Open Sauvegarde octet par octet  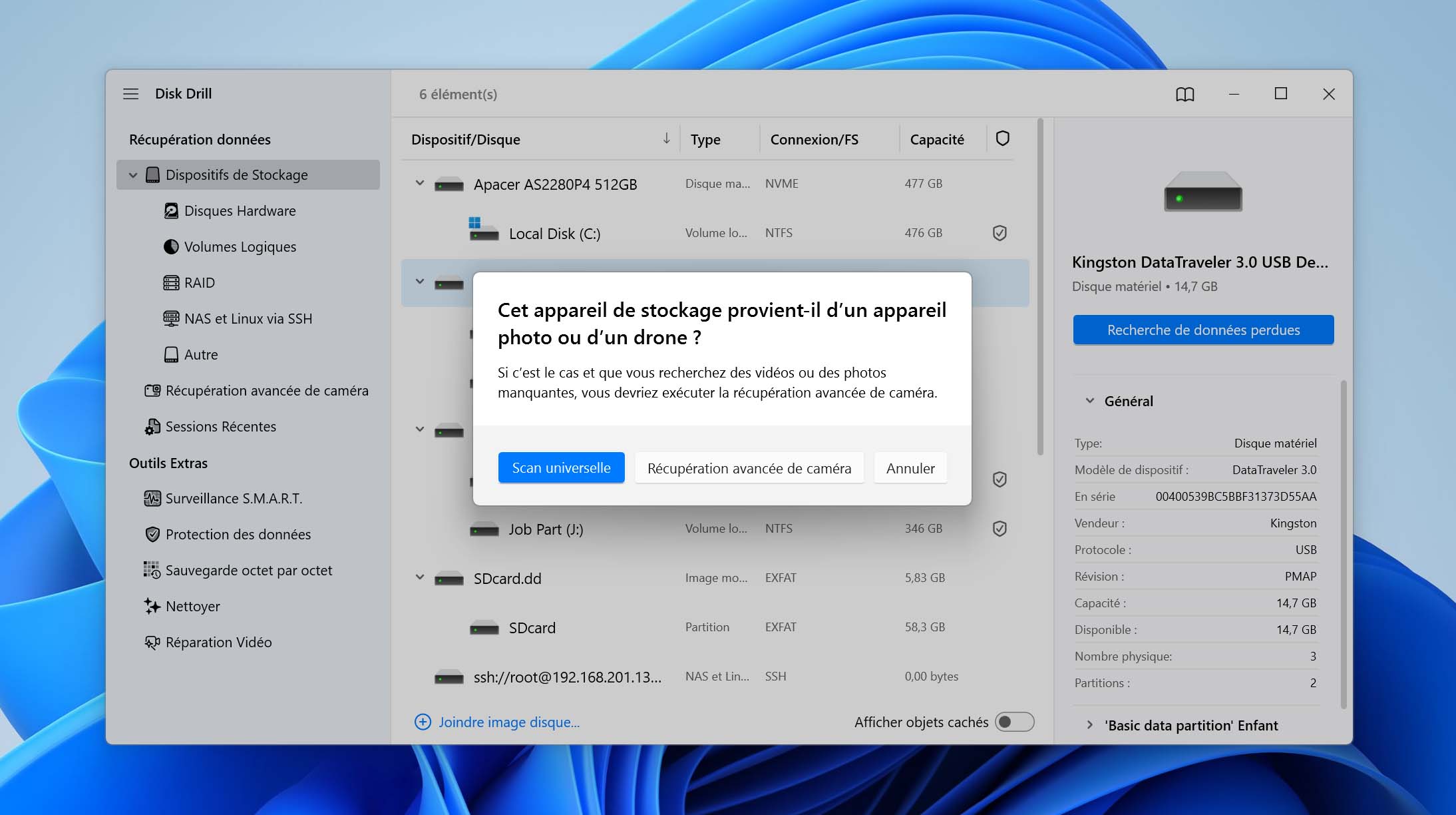click(x=249, y=571)
